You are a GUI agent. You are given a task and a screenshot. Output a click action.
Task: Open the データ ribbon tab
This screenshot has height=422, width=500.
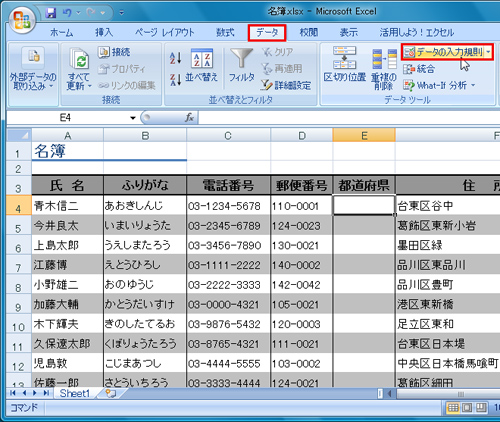pos(267,33)
